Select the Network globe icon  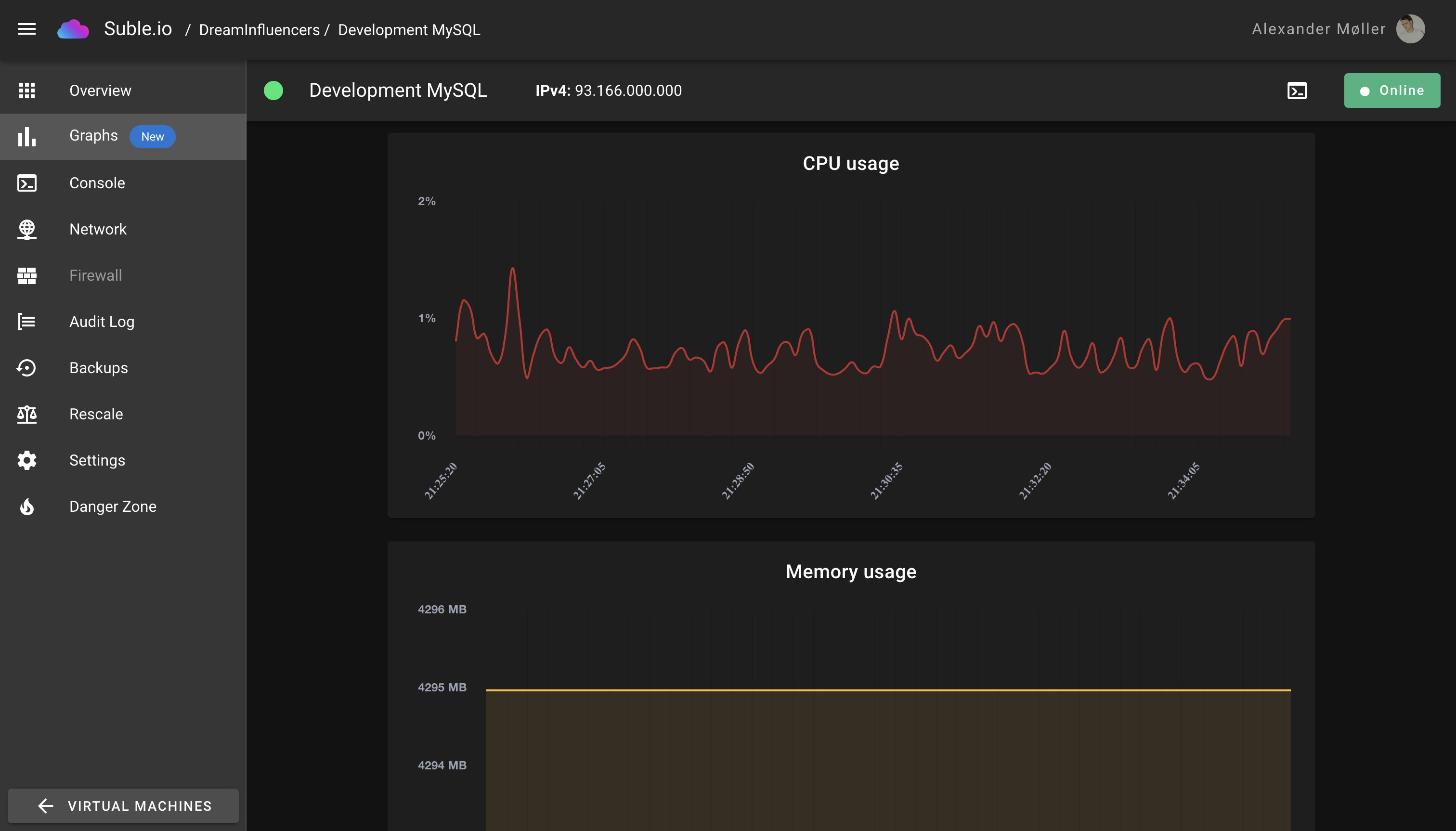26,229
